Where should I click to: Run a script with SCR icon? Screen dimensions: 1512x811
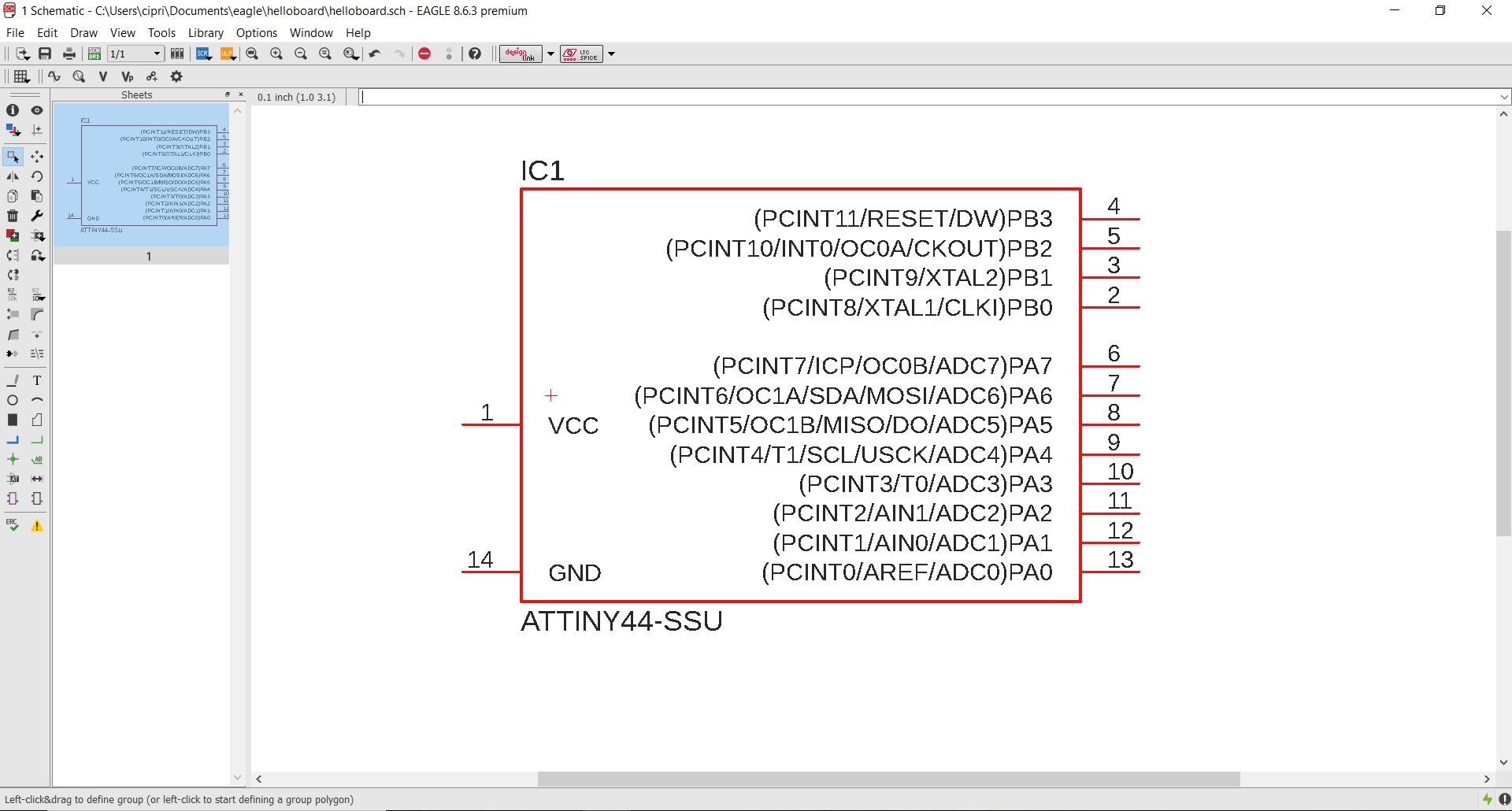click(x=203, y=54)
